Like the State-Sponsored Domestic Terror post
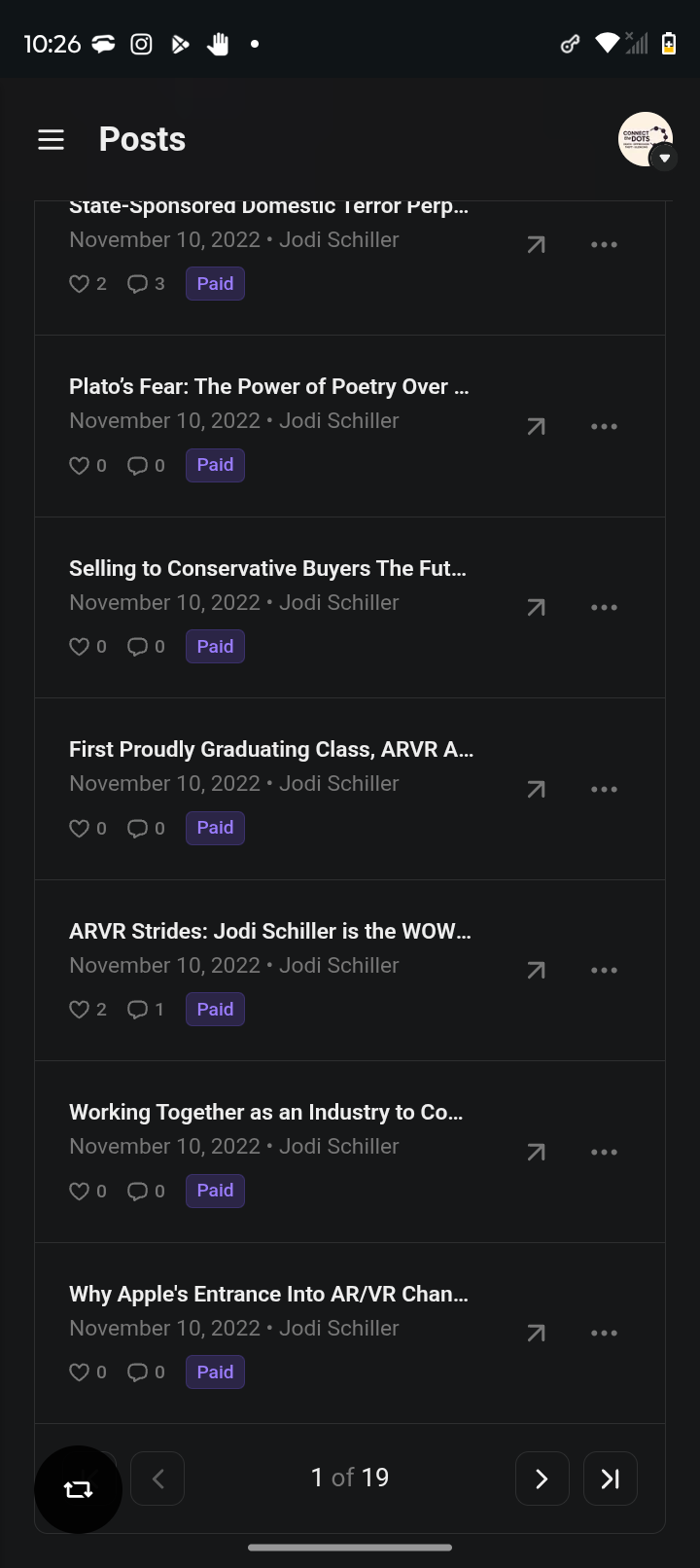This screenshot has height=1568, width=700. point(80,284)
